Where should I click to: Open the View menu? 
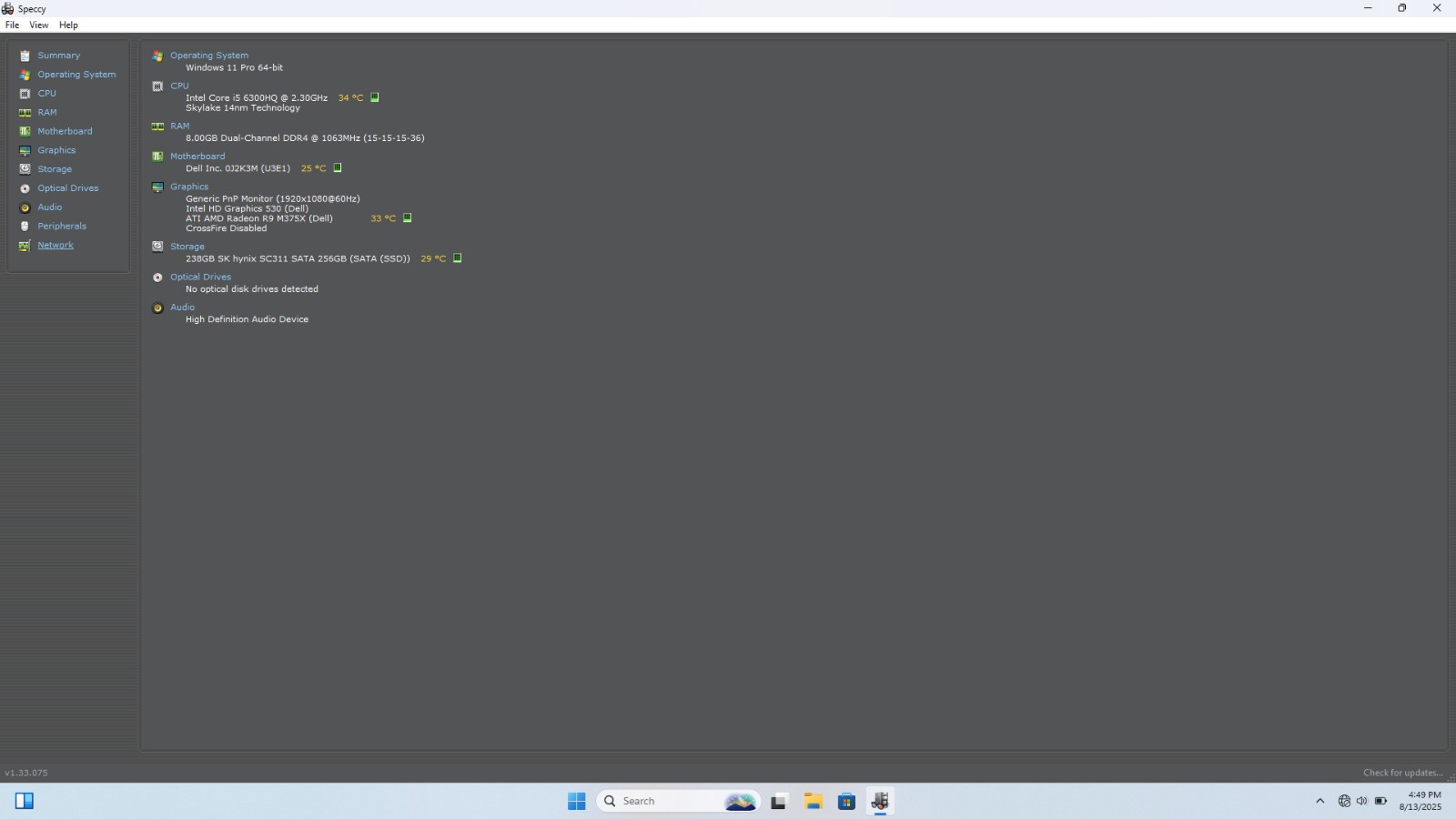pos(39,25)
